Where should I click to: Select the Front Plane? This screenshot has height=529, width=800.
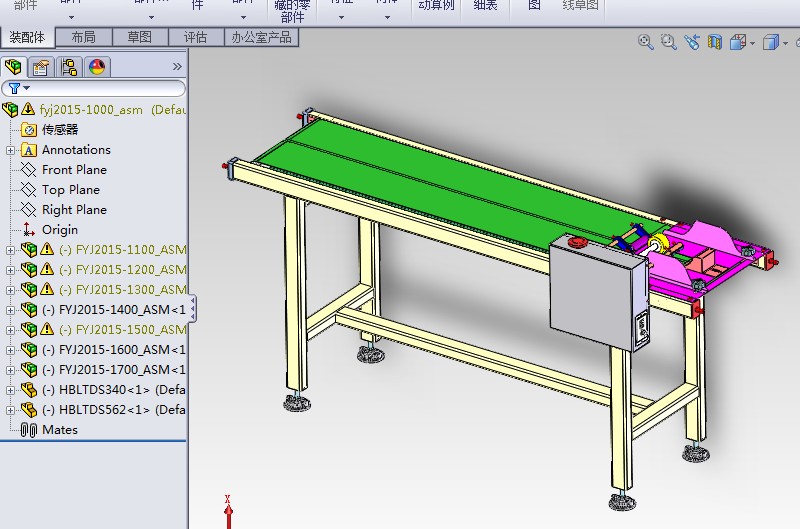click(74, 170)
